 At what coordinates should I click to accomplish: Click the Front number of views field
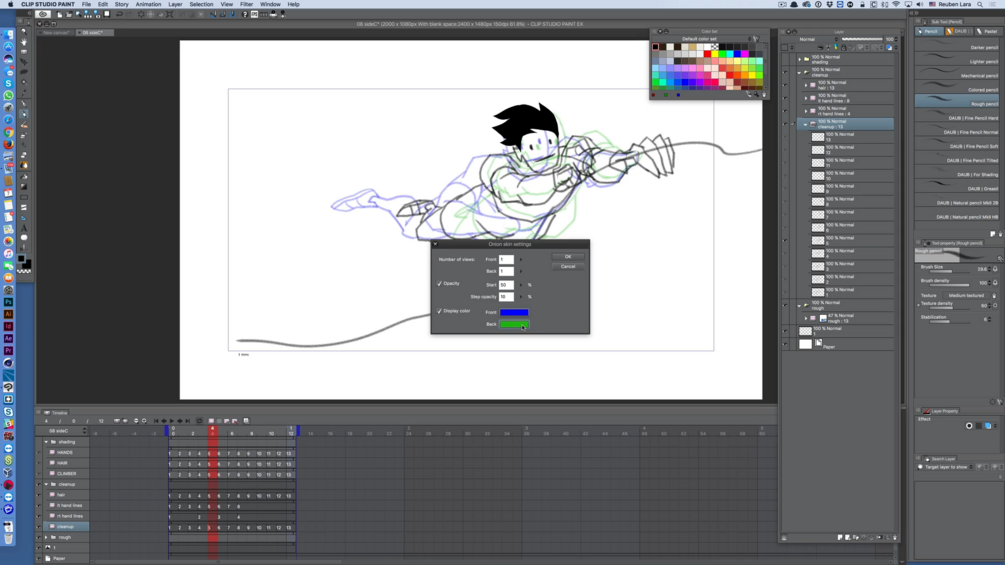pos(506,259)
